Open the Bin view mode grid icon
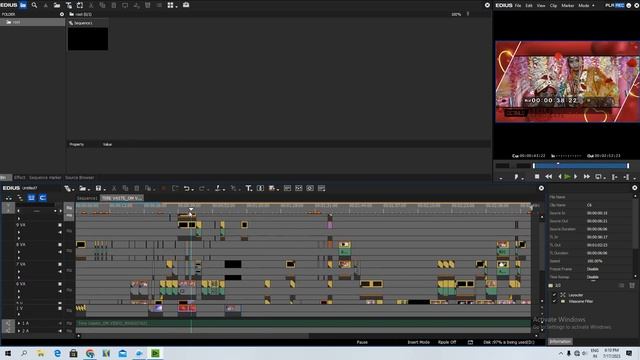Viewport: 640px width, 360px height. [170, 5]
